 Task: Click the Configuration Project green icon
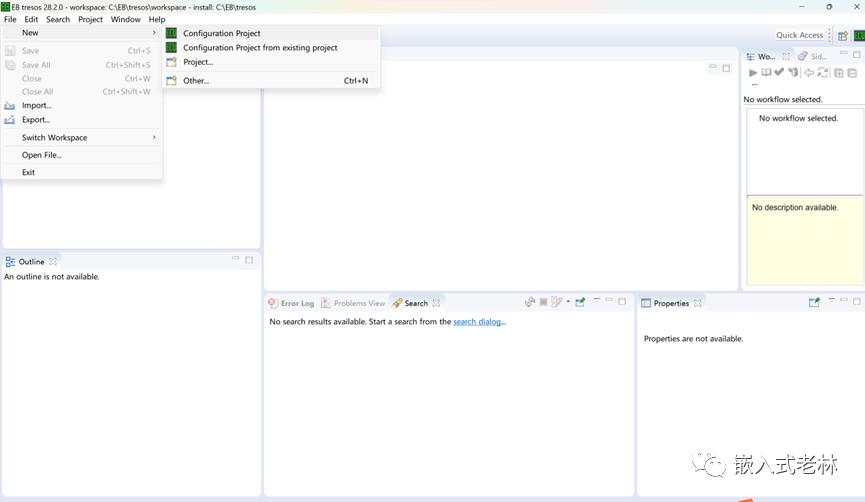point(172,33)
